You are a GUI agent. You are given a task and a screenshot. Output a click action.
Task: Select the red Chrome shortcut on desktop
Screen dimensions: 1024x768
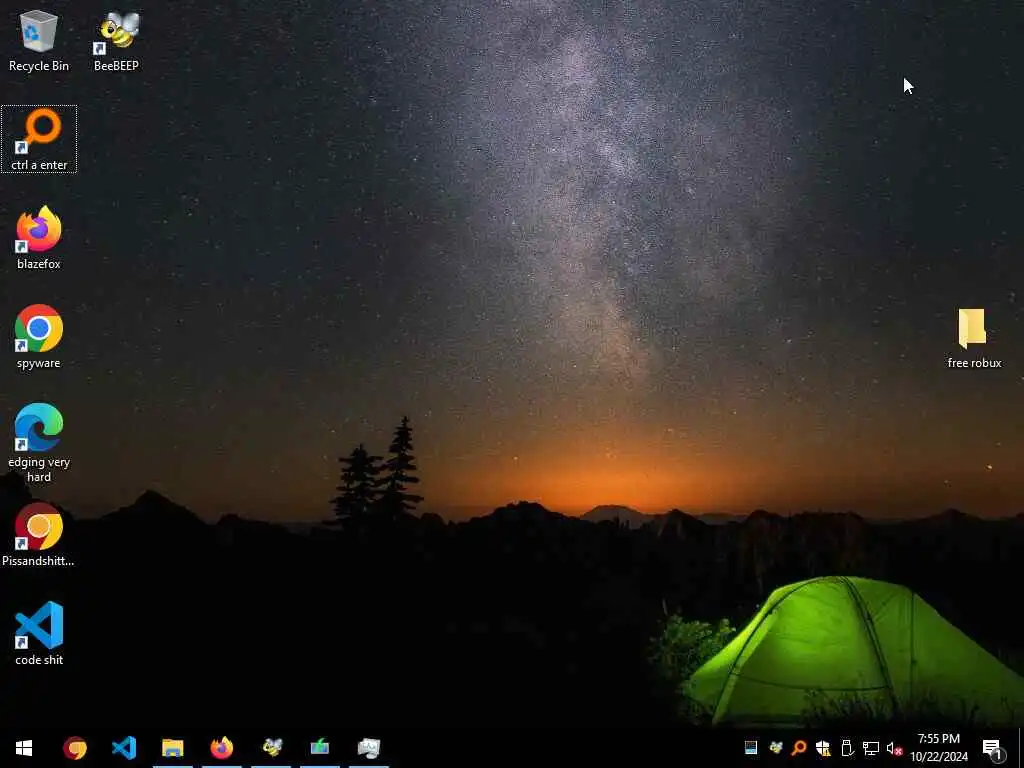39,535
